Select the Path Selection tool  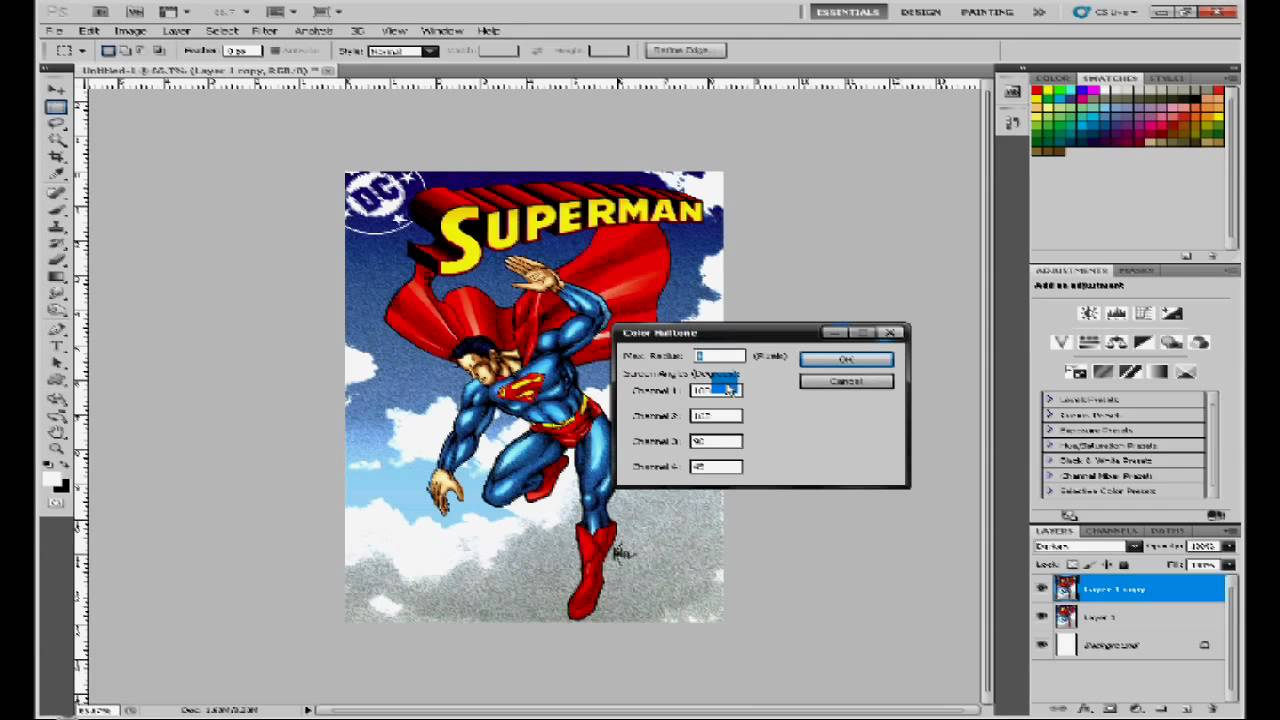pos(55,363)
